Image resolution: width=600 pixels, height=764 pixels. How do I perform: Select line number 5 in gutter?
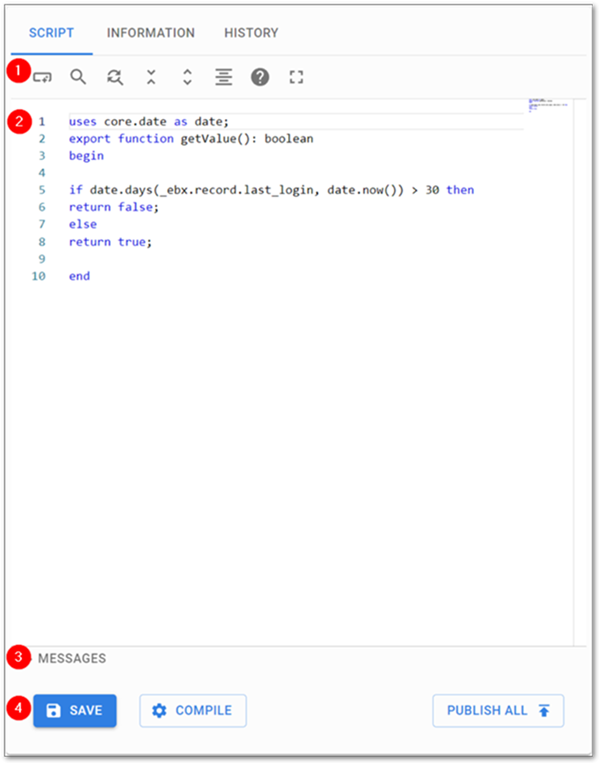point(42,190)
